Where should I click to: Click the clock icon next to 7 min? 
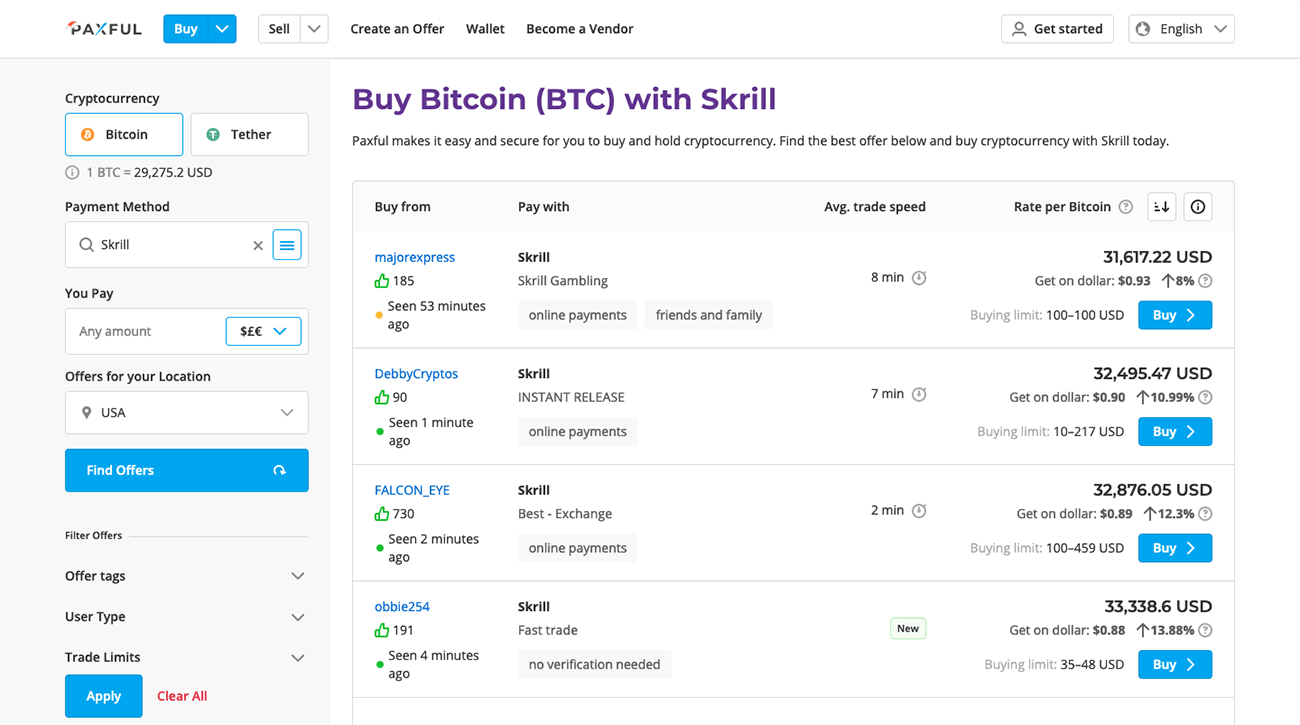[x=919, y=394]
